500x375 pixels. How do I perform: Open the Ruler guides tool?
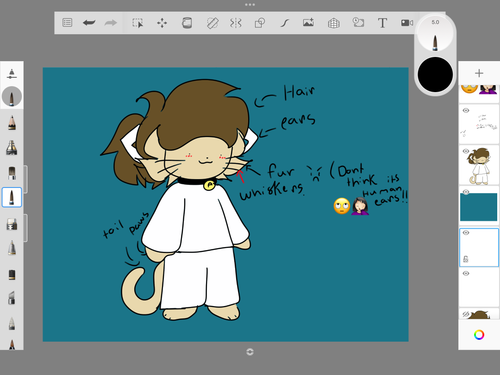212,23
